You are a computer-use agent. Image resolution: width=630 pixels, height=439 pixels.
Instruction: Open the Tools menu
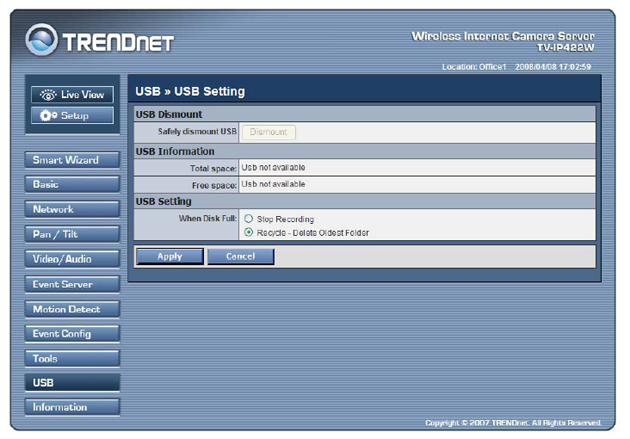pyautogui.click(x=72, y=358)
